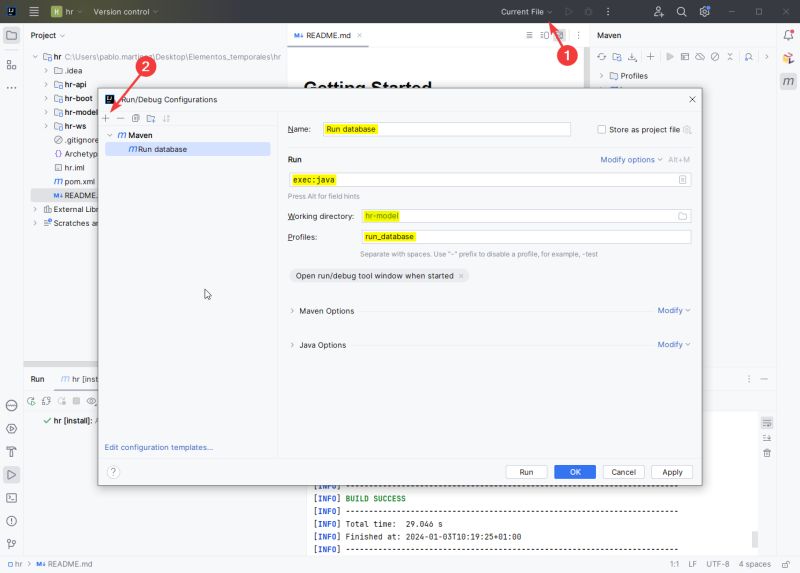Open Code With Me user icon

(659, 12)
